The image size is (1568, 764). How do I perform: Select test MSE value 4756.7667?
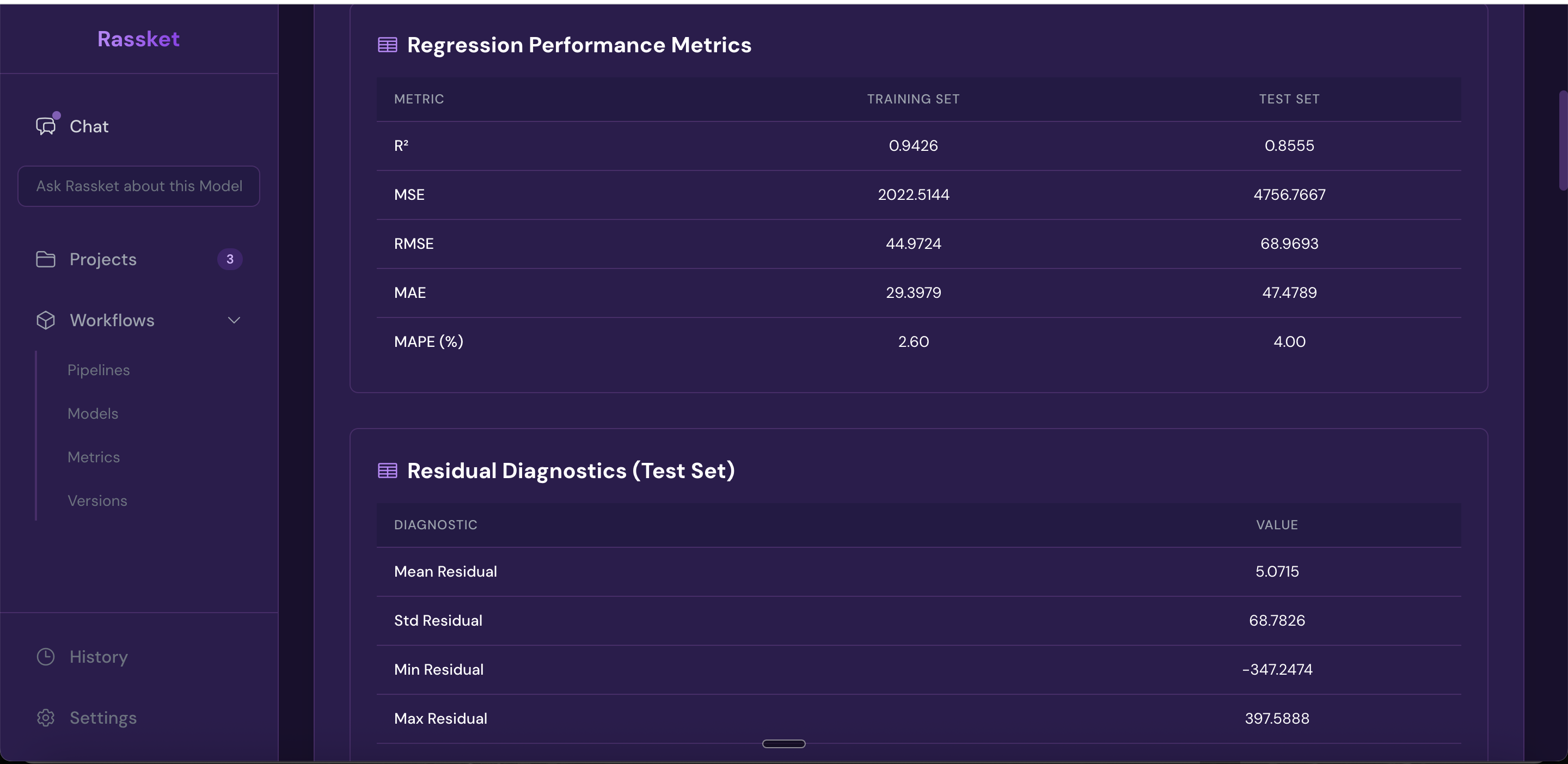pos(1289,194)
